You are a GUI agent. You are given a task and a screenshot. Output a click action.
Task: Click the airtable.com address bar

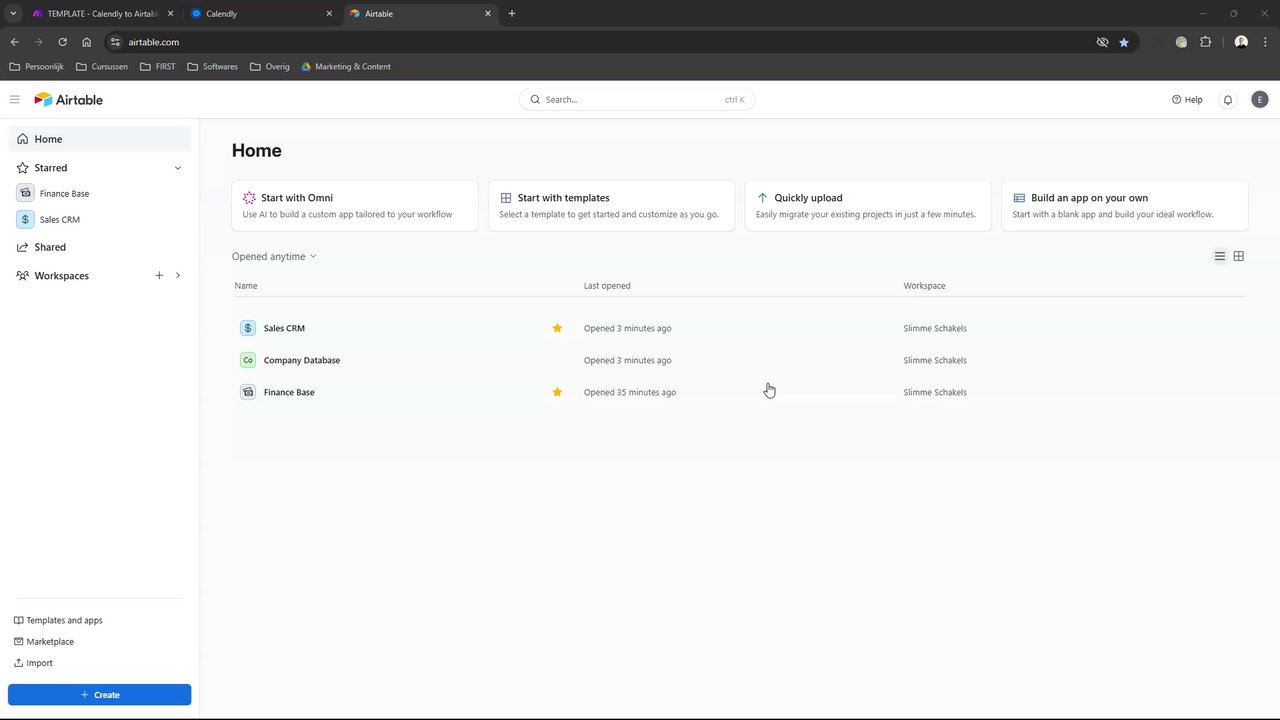[x=600, y=42]
